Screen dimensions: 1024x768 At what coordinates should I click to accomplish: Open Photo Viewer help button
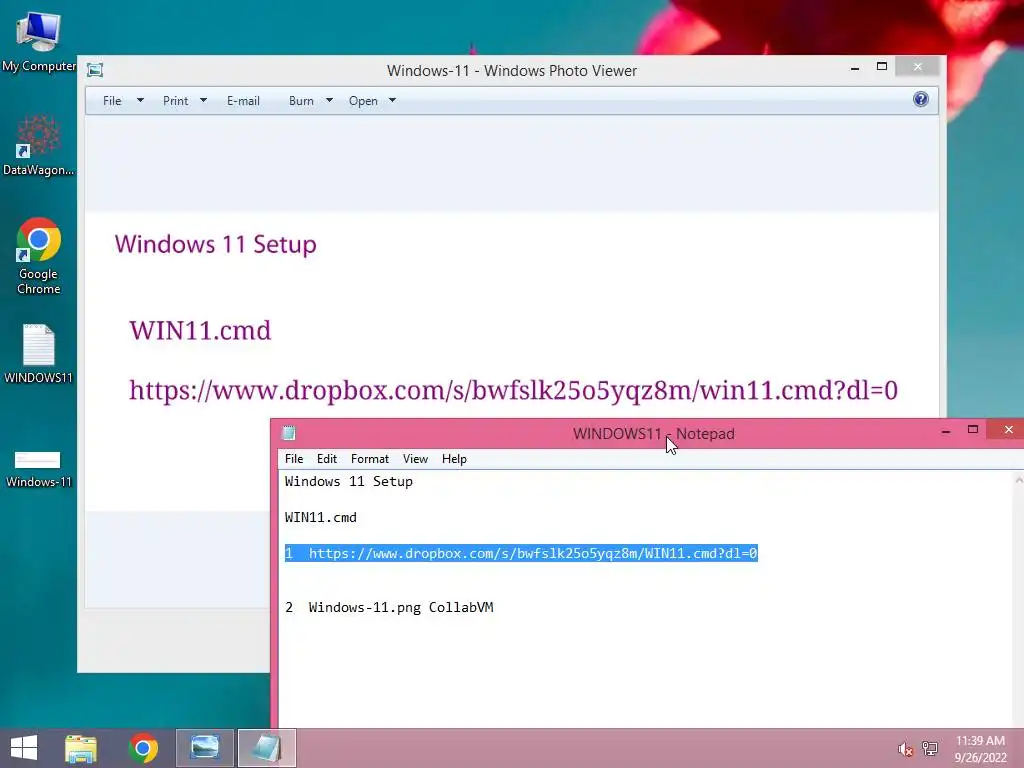pos(921,99)
